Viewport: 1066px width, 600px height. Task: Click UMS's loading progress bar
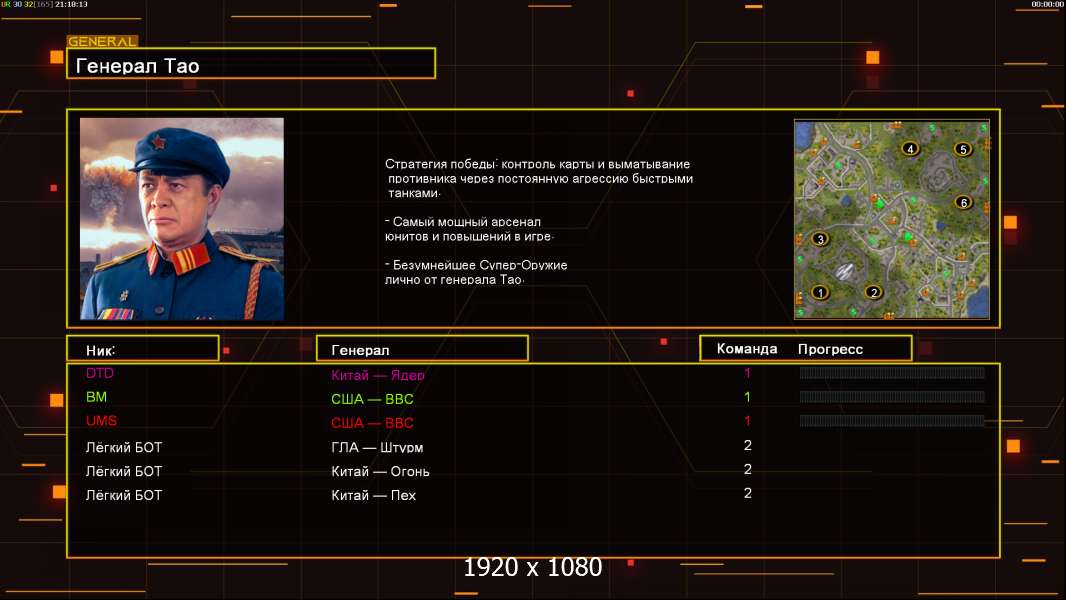(x=892, y=421)
